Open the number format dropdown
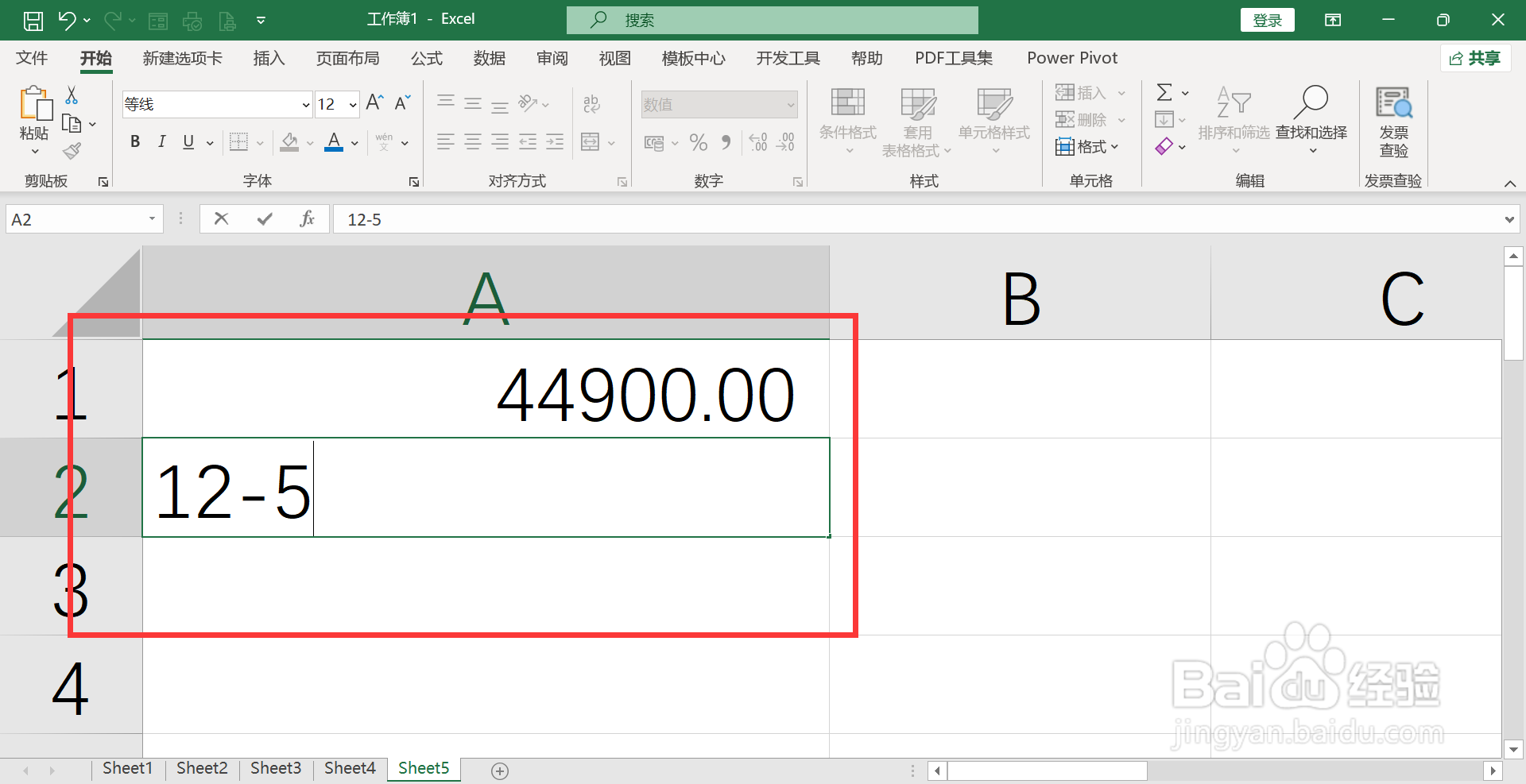The height and width of the screenshot is (784, 1526). (x=791, y=105)
